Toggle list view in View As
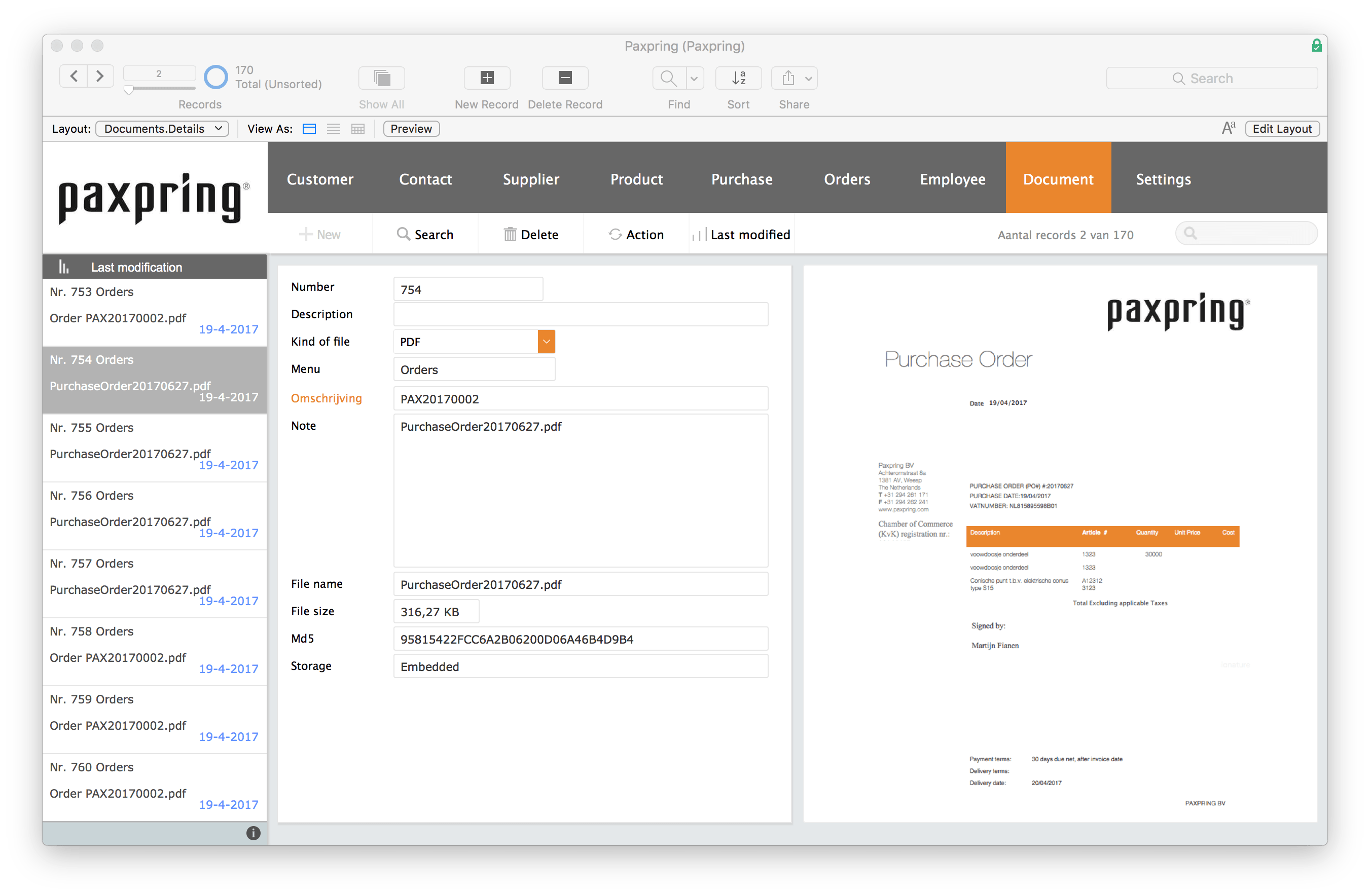This screenshot has width=1370, height=896. tap(333, 128)
